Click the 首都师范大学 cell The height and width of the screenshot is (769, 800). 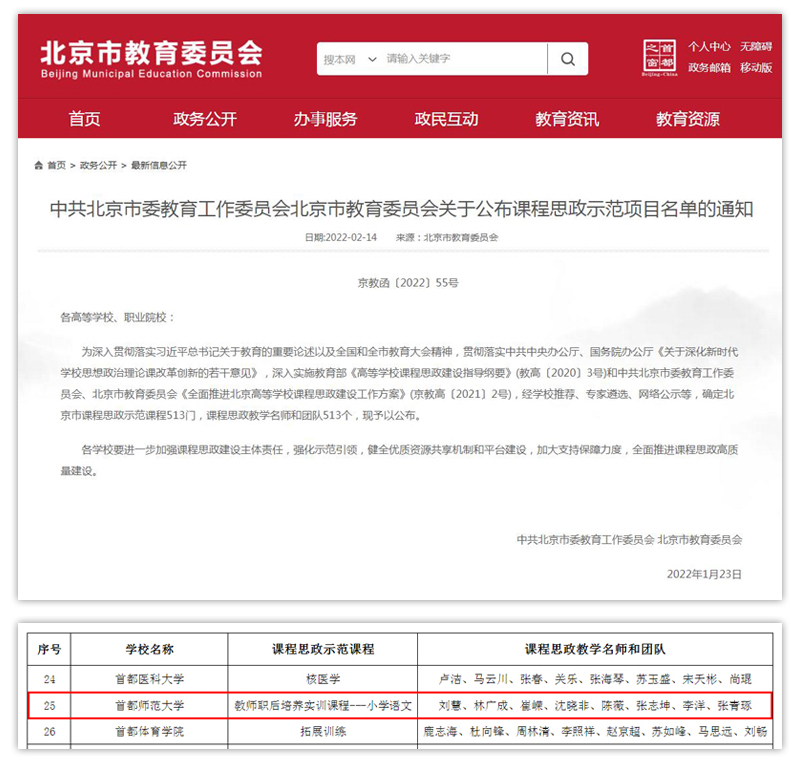pos(149,706)
